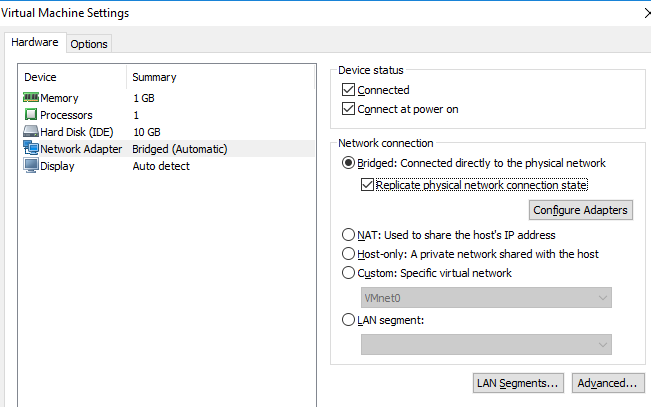Click the Display device icon
The width and height of the screenshot is (651, 407).
30,166
